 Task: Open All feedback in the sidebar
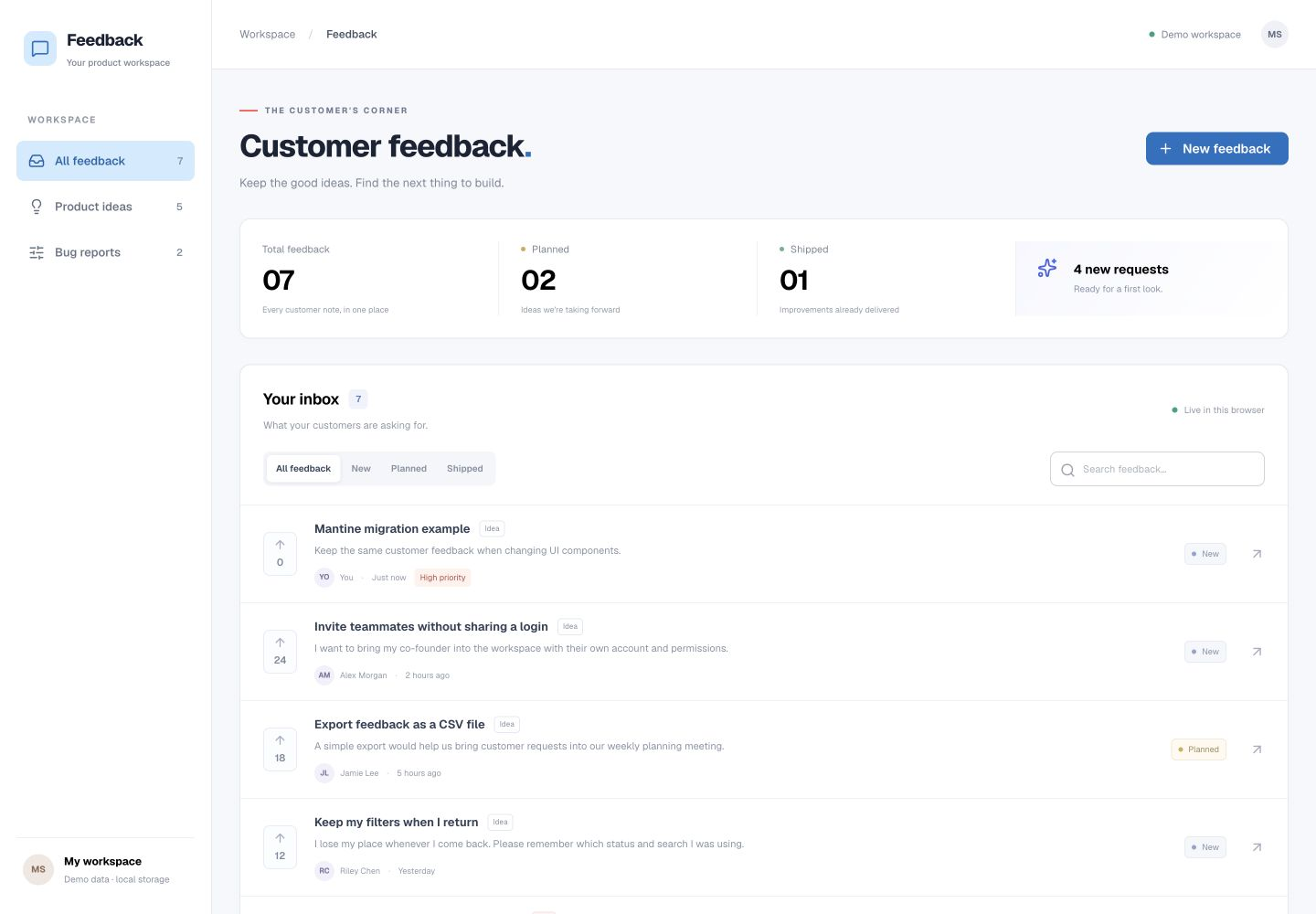coord(105,161)
